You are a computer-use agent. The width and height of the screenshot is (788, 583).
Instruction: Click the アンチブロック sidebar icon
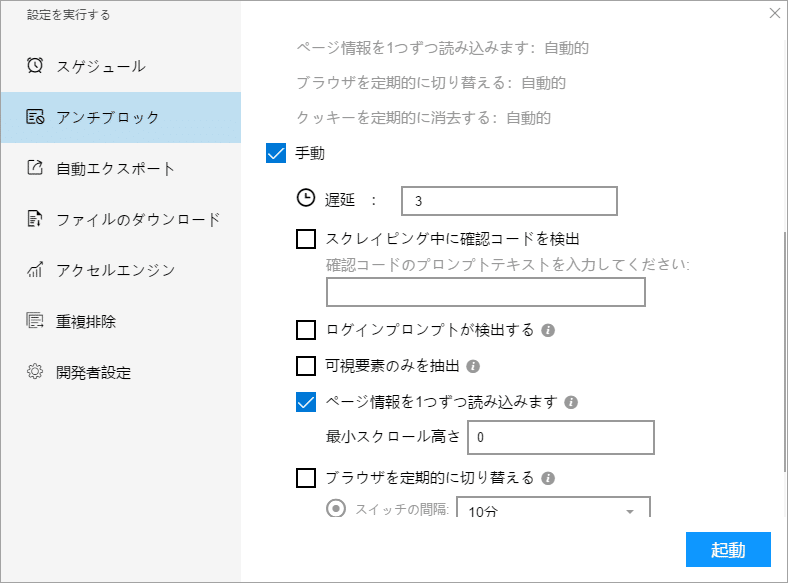pyautogui.click(x=35, y=117)
